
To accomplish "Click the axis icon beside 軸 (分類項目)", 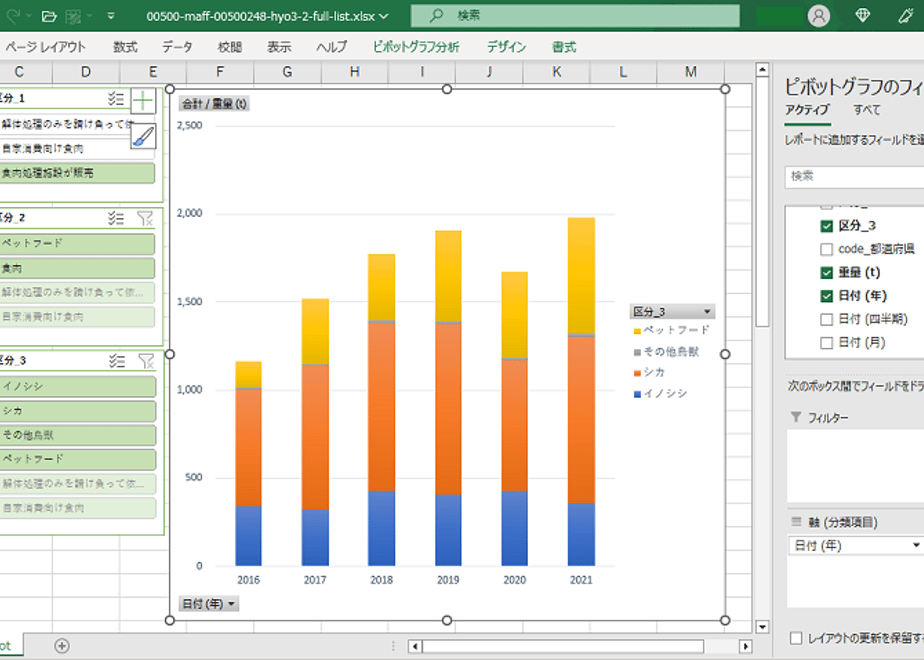I will tap(796, 522).
